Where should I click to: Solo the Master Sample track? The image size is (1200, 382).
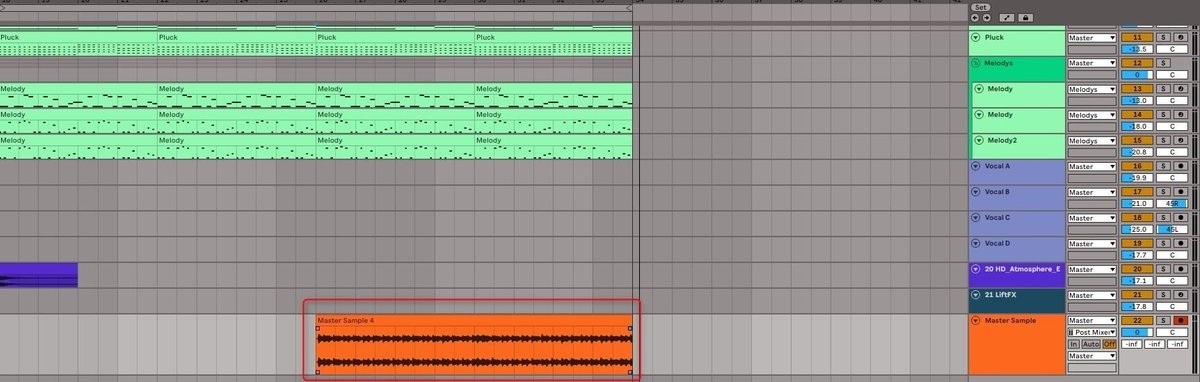[x=1163, y=321]
